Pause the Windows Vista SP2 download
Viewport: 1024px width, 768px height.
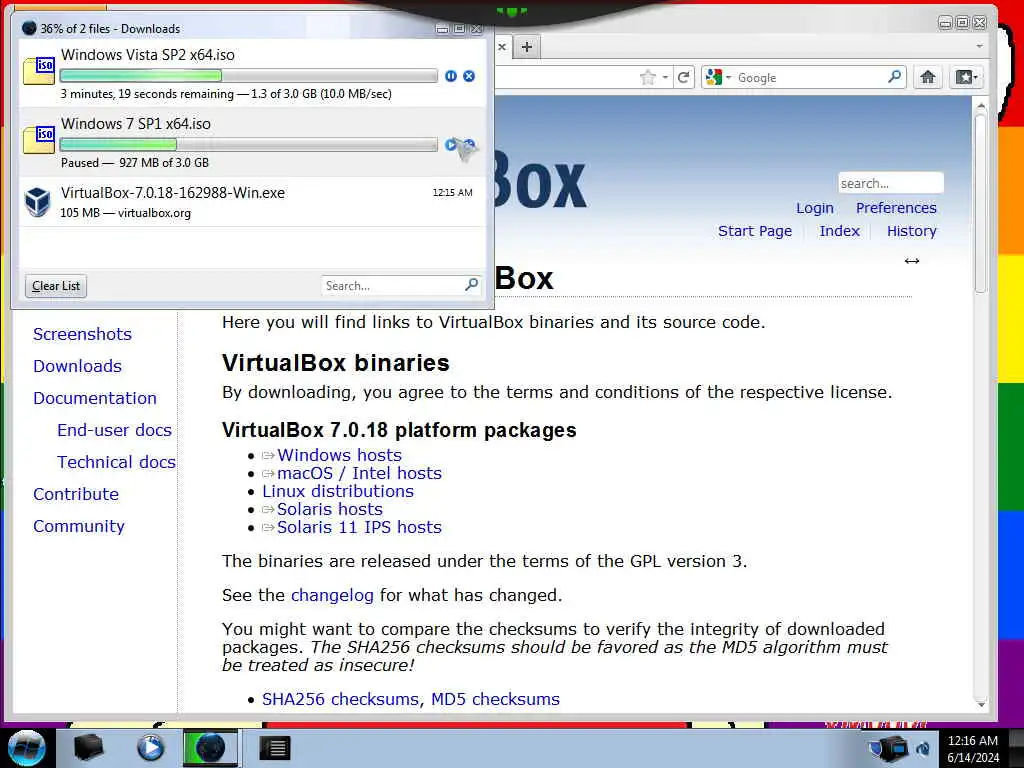(451, 76)
